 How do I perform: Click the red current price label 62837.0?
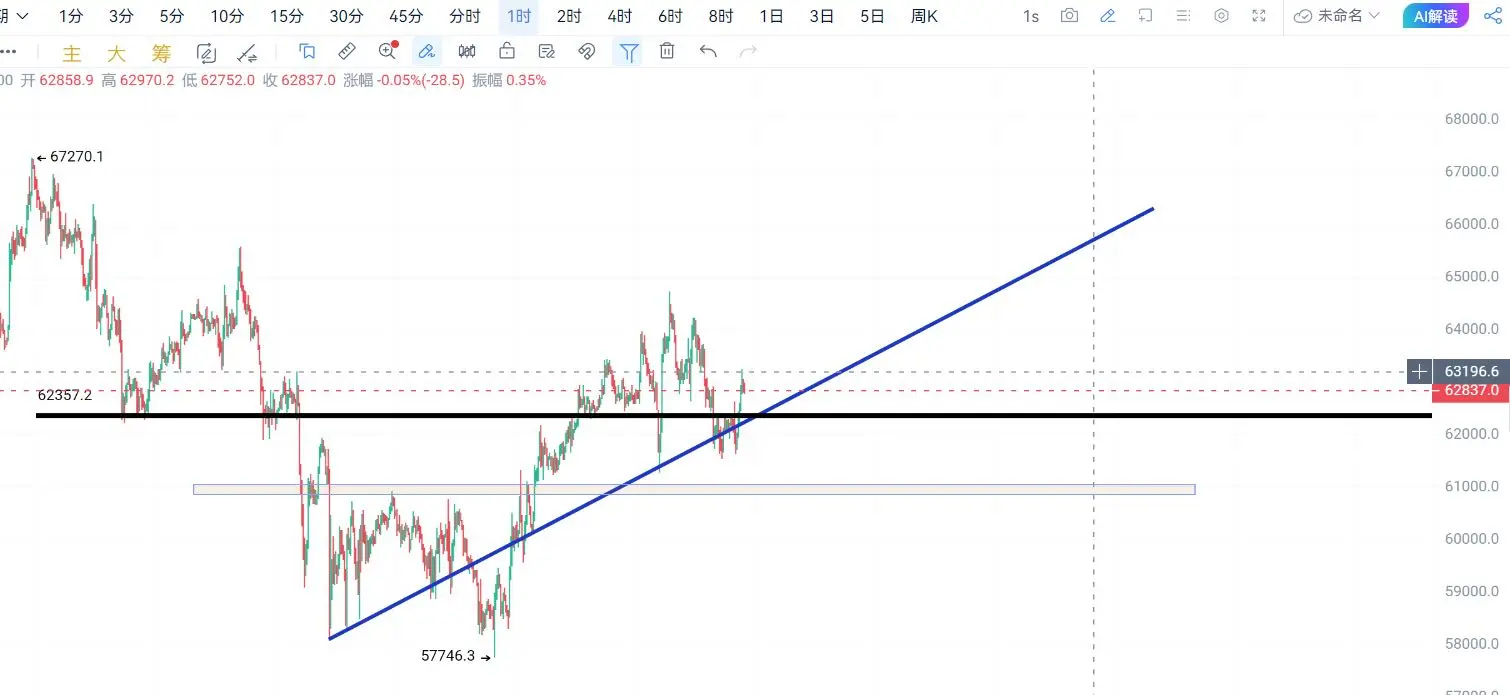pyautogui.click(x=1470, y=390)
